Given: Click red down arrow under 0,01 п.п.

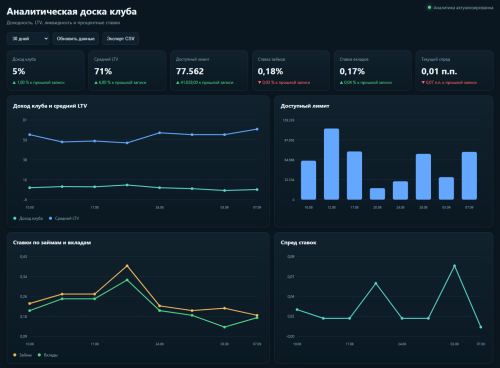Looking at the screenshot, I should pyautogui.click(x=423, y=82).
